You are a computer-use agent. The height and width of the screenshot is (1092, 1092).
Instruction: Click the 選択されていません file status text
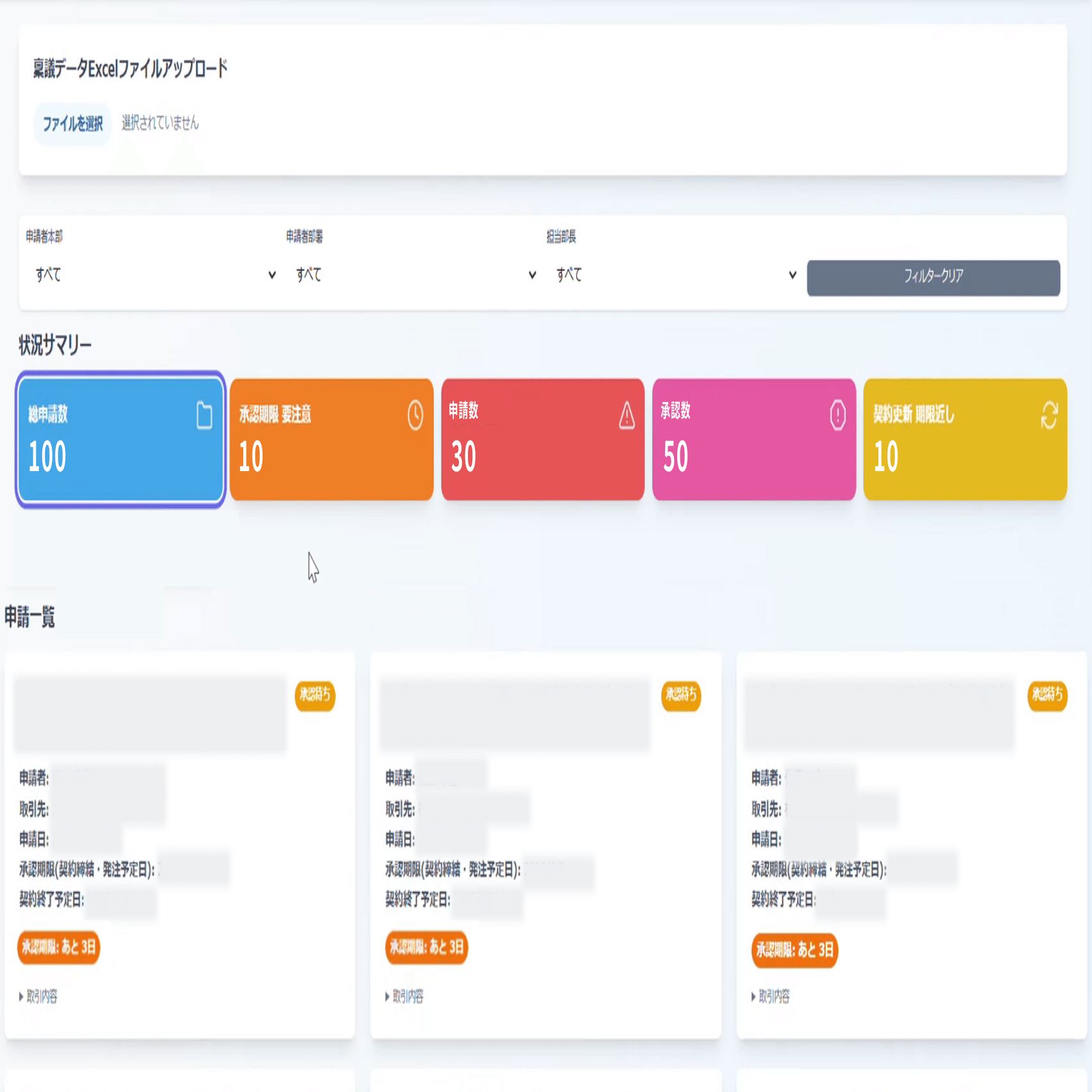click(160, 123)
